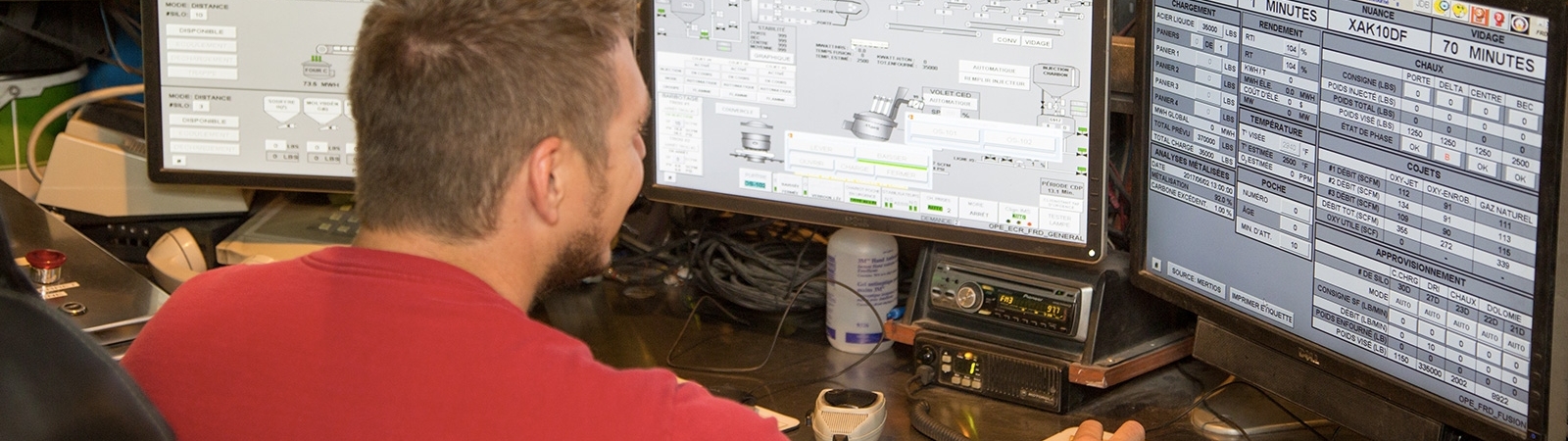Click the Molybdène hopper symbol

322,110
